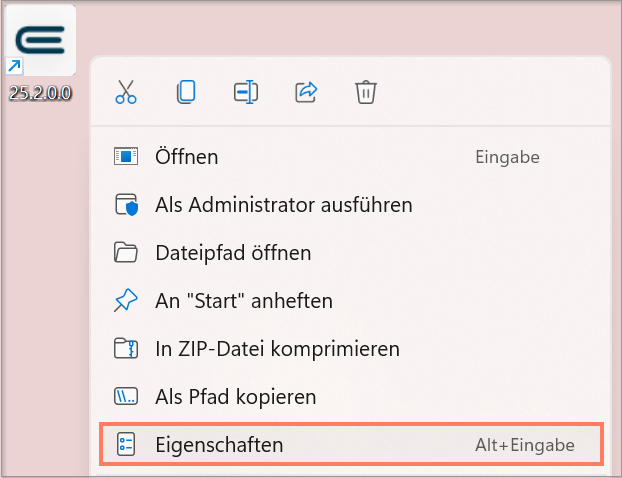Choose Dateipfad öffnen
This screenshot has height=478, width=622.
click(x=351, y=253)
